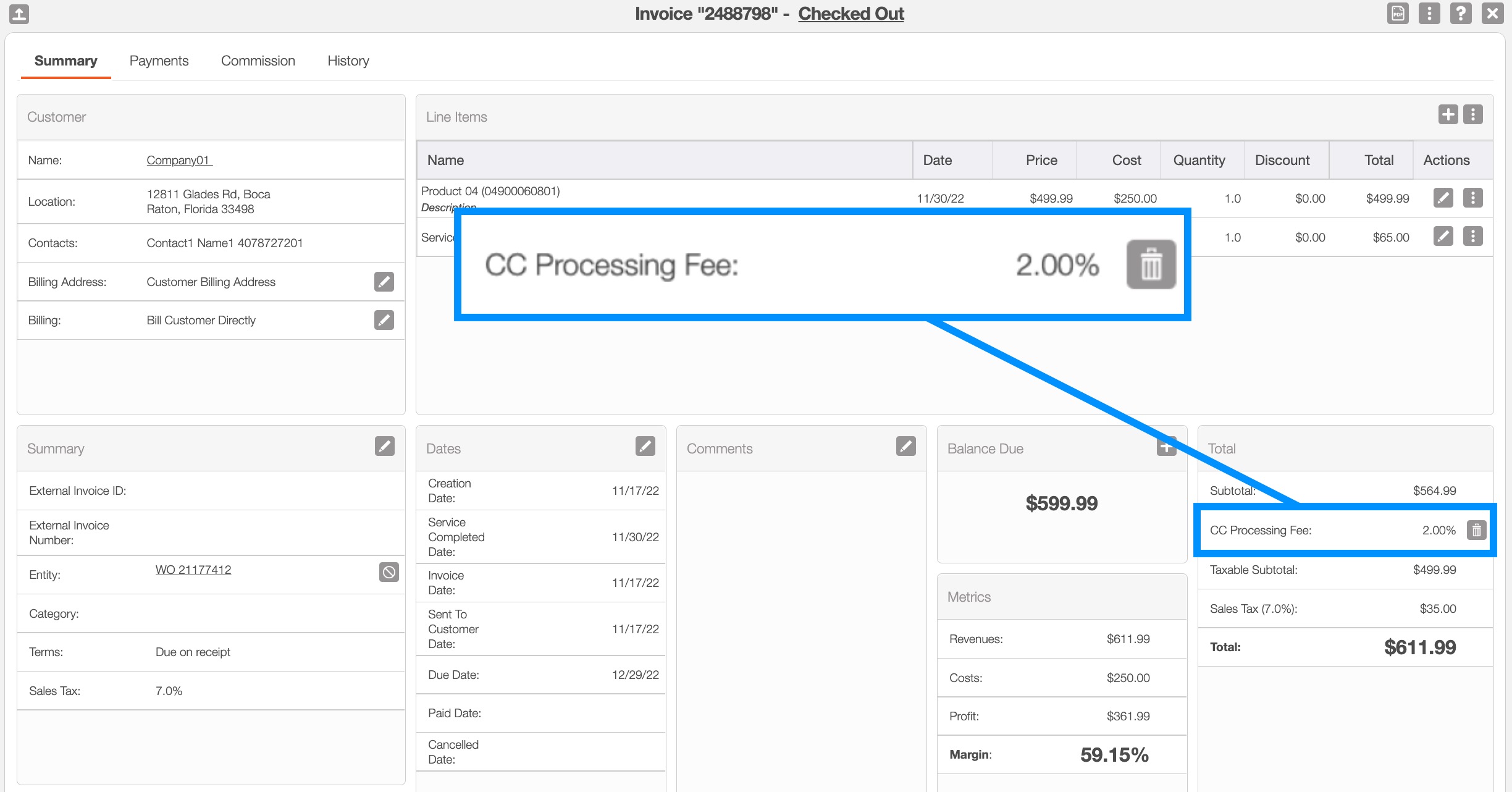Open the Company01 customer link
This screenshot has height=792, width=1512.
[x=178, y=160]
